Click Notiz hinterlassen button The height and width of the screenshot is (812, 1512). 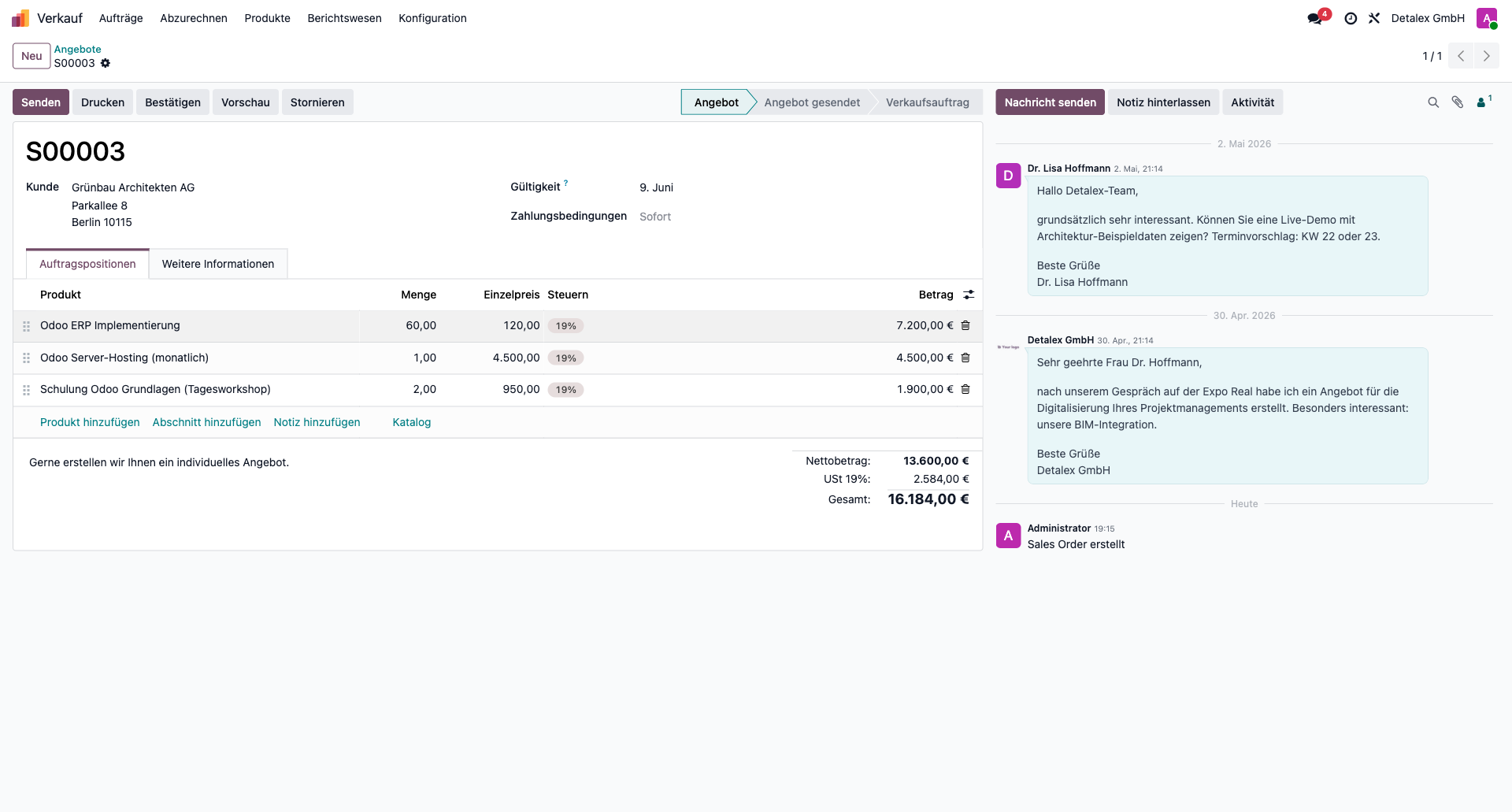tap(1163, 102)
